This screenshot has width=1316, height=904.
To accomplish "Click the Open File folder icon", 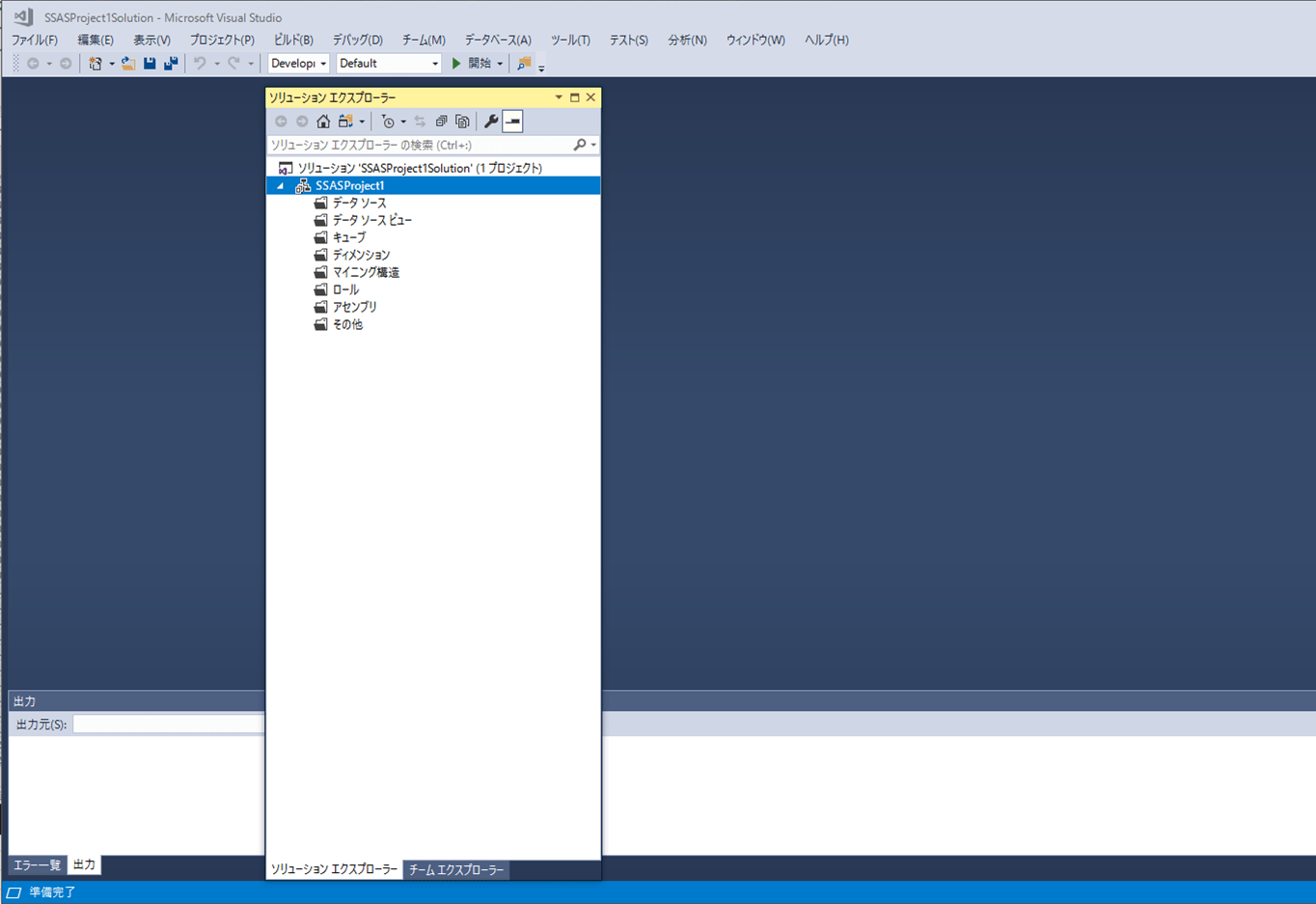I will pyautogui.click(x=128, y=64).
